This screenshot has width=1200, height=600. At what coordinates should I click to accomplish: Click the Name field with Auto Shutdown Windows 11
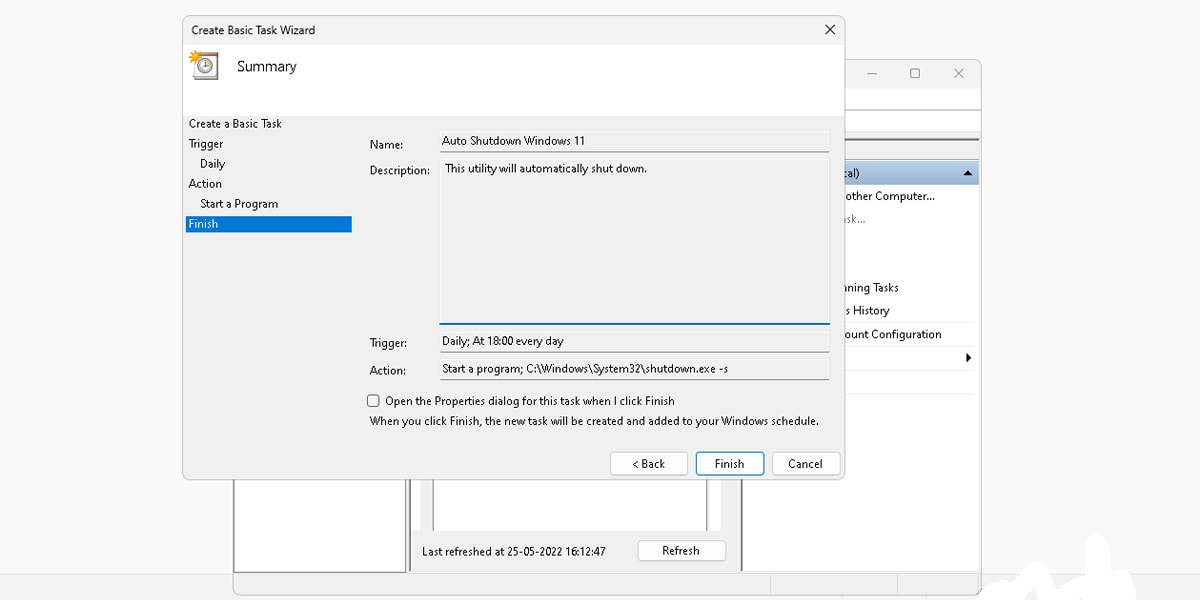[634, 142]
